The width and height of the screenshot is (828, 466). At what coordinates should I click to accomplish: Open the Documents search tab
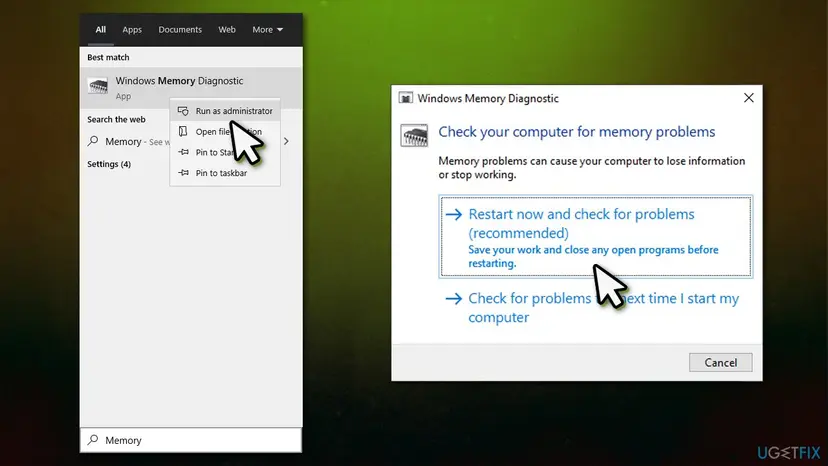[180, 30]
